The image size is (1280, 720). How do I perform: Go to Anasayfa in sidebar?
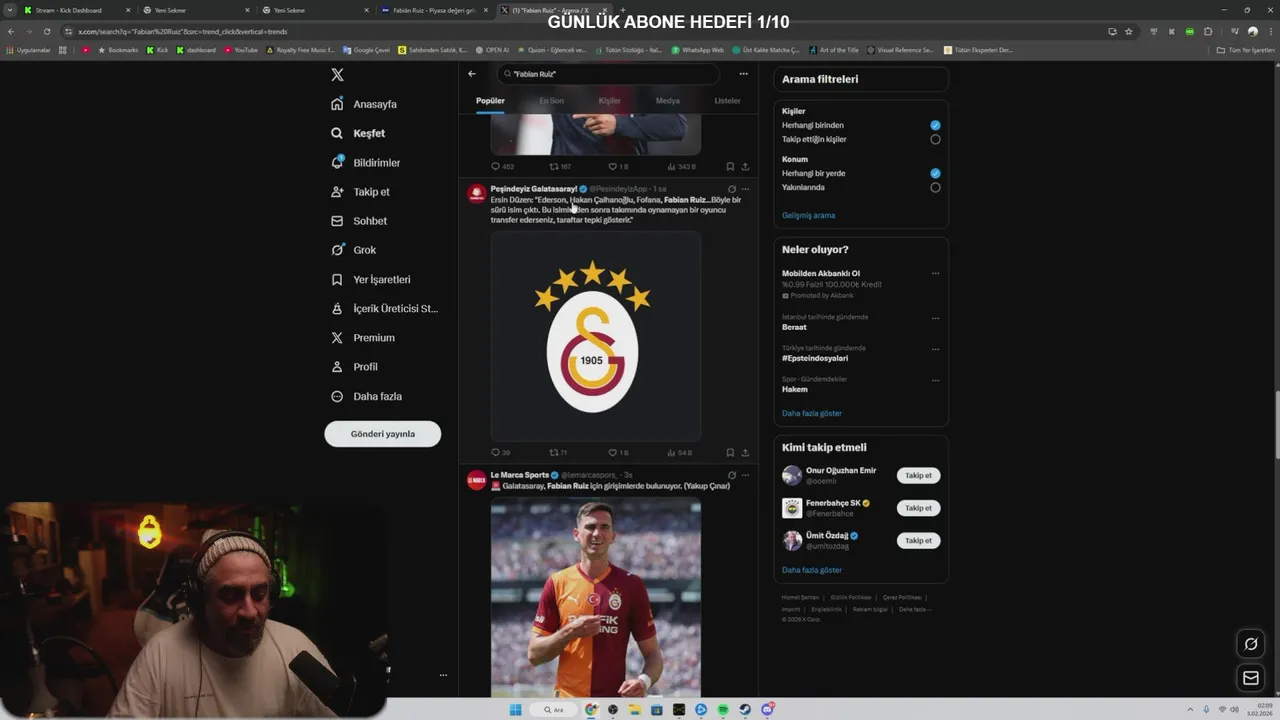(x=365, y=104)
